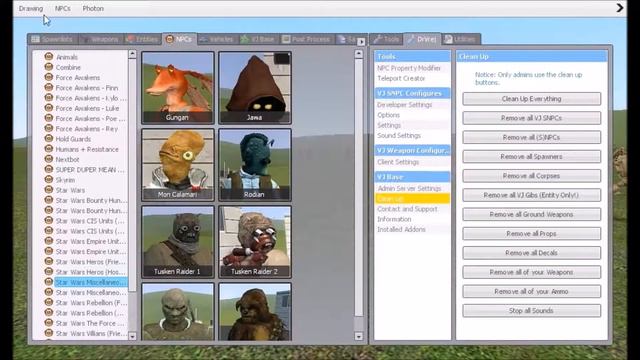The width and height of the screenshot is (640, 360).
Task: Spawn the Rodian NPC
Action: coord(255,164)
